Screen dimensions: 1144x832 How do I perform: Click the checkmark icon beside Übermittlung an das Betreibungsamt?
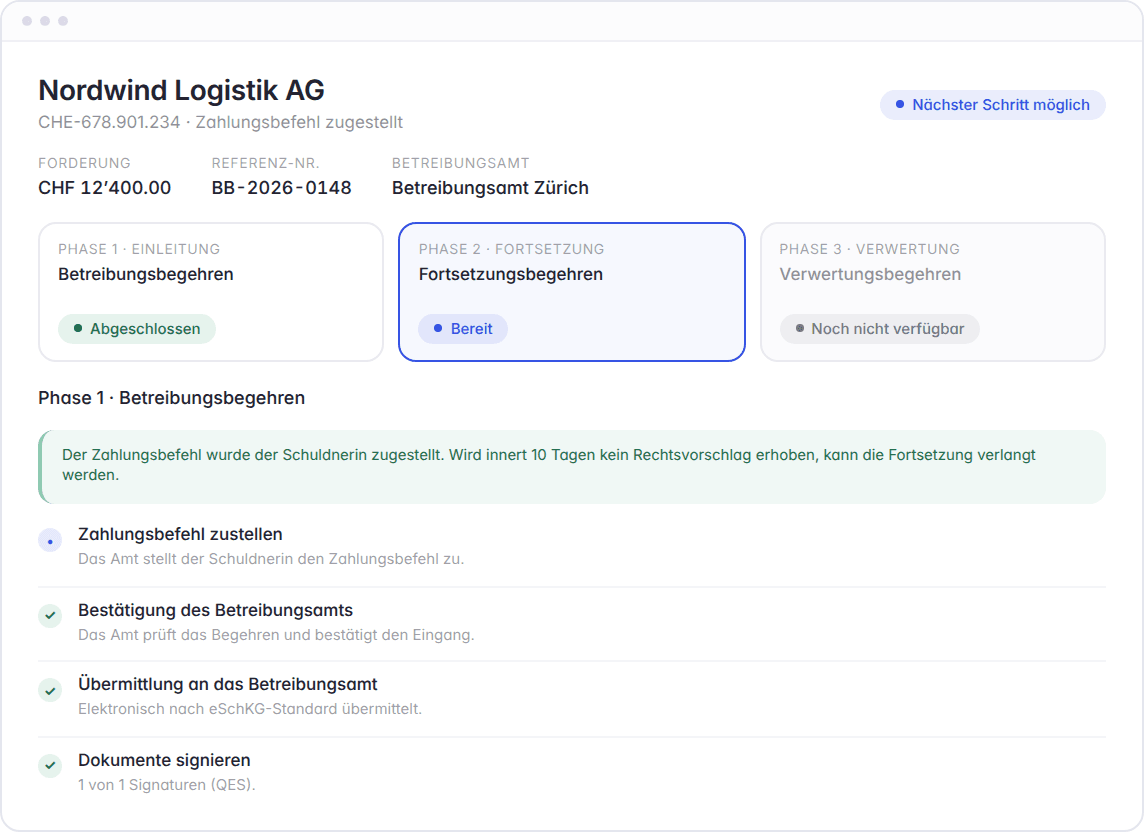tap(50, 690)
